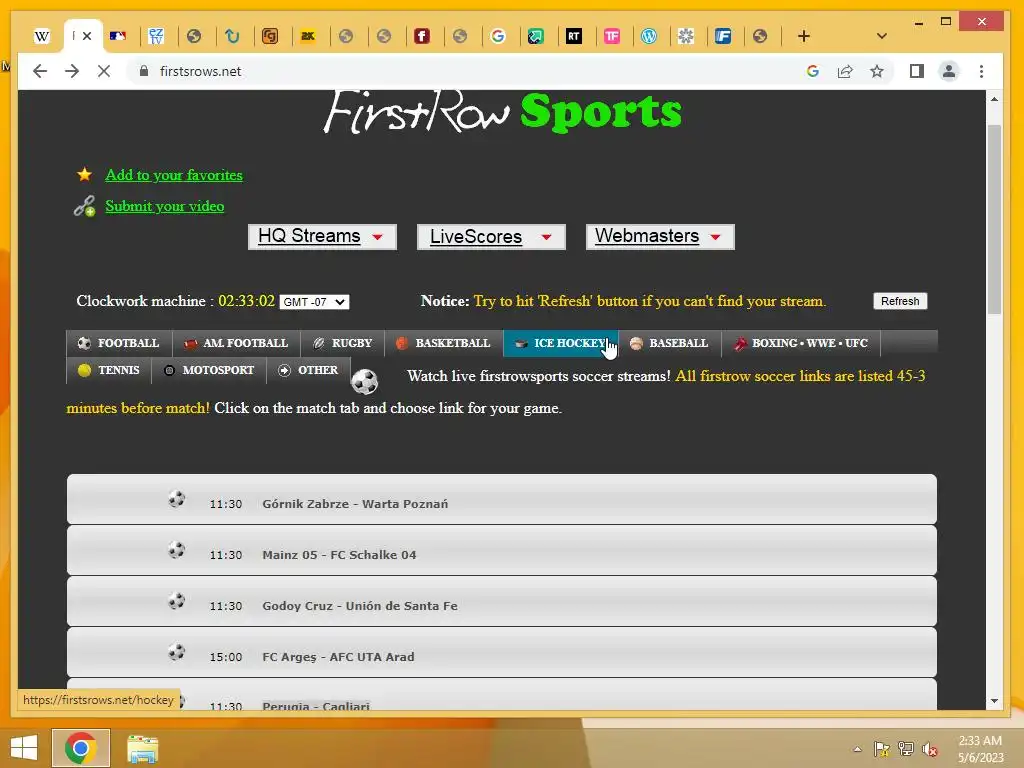
Task: Select the Baseball category tab
Action: [x=669, y=343]
